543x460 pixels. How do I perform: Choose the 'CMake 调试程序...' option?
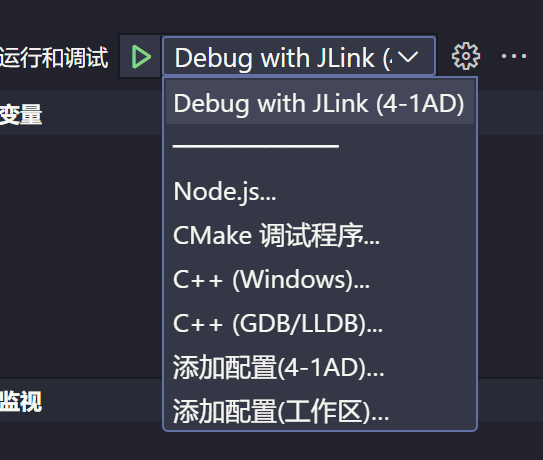pyautogui.click(x=320, y=236)
